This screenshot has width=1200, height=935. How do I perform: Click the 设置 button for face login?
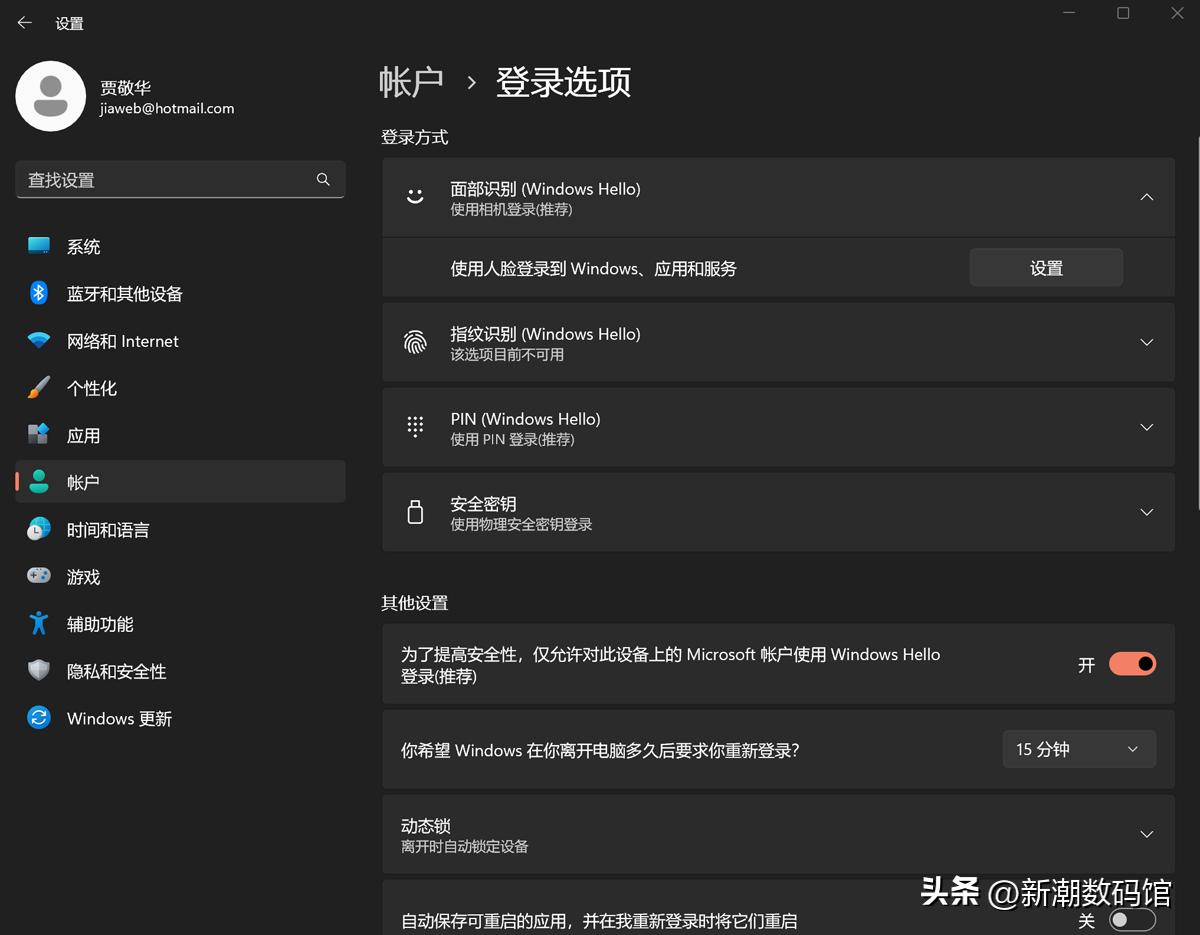pos(1046,267)
